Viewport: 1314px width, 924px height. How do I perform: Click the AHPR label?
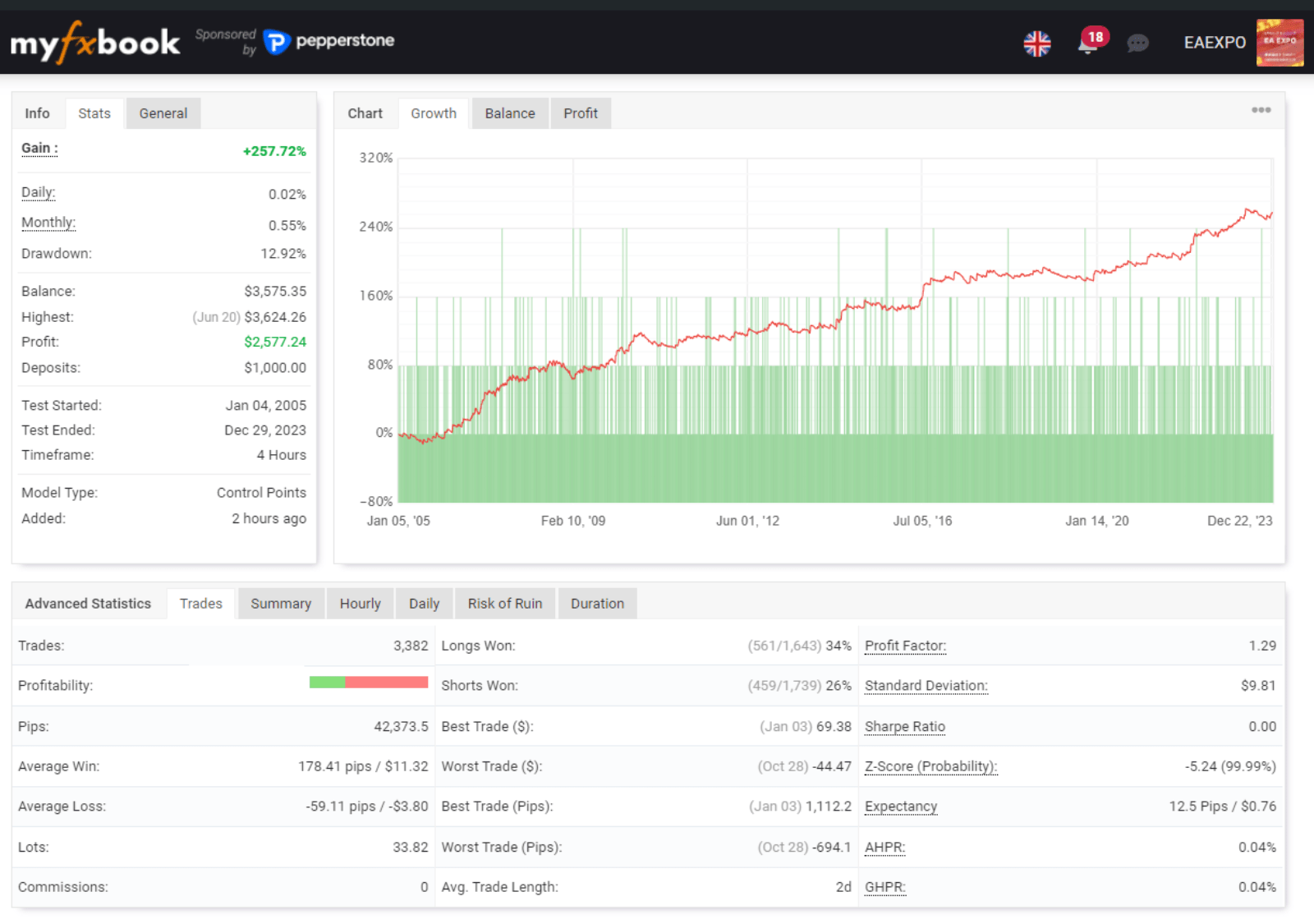(885, 848)
